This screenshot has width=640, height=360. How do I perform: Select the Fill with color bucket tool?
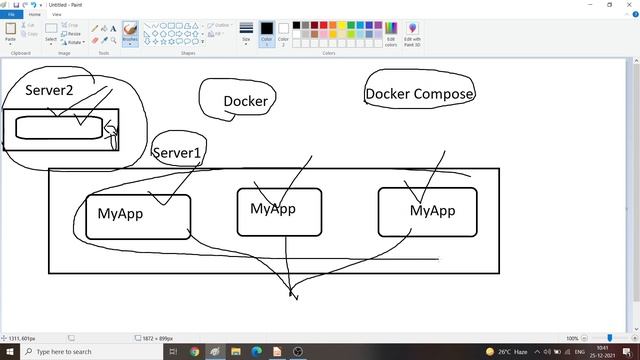pos(104,29)
